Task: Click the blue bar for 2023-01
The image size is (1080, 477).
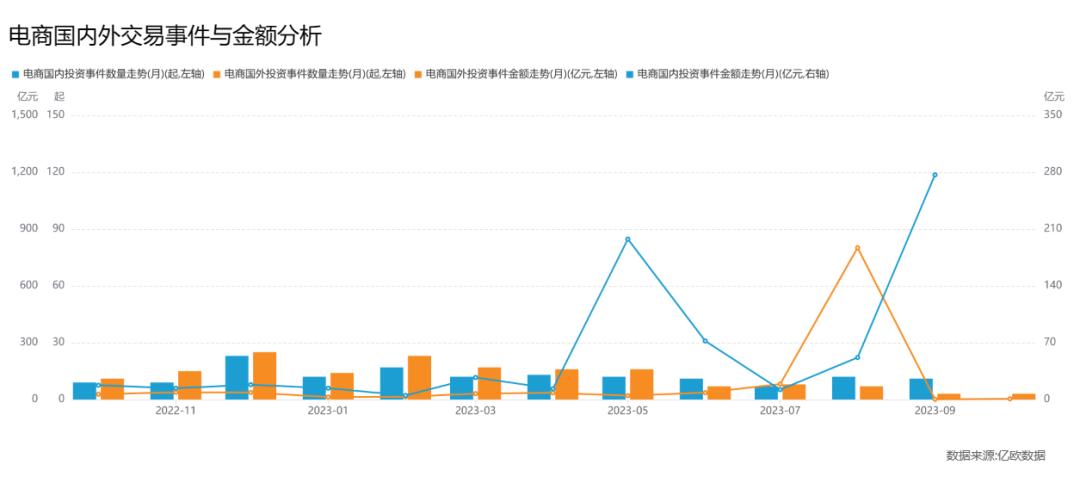Action: click(314, 388)
